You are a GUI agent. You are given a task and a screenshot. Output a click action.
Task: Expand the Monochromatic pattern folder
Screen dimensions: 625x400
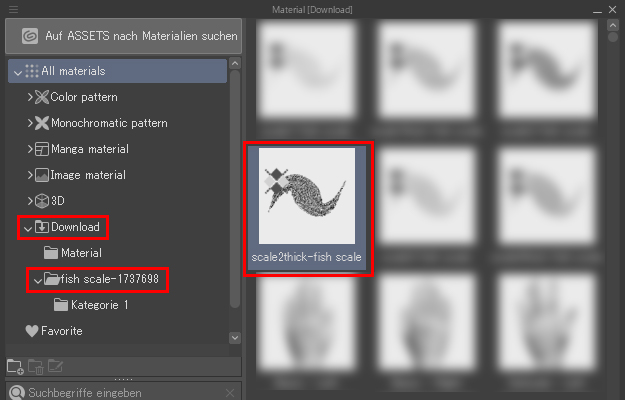click(29, 123)
